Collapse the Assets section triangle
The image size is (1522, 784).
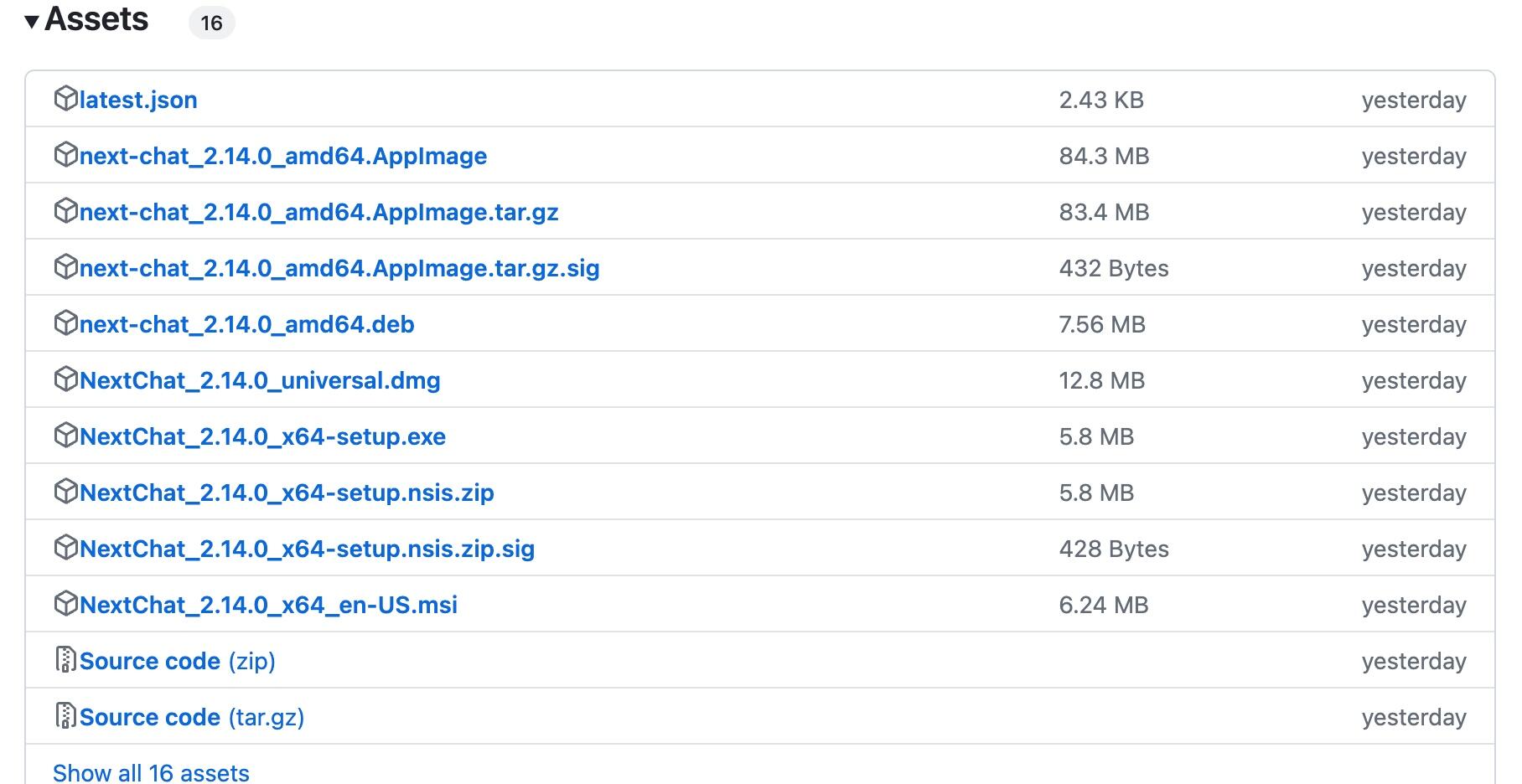click(32, 22)
